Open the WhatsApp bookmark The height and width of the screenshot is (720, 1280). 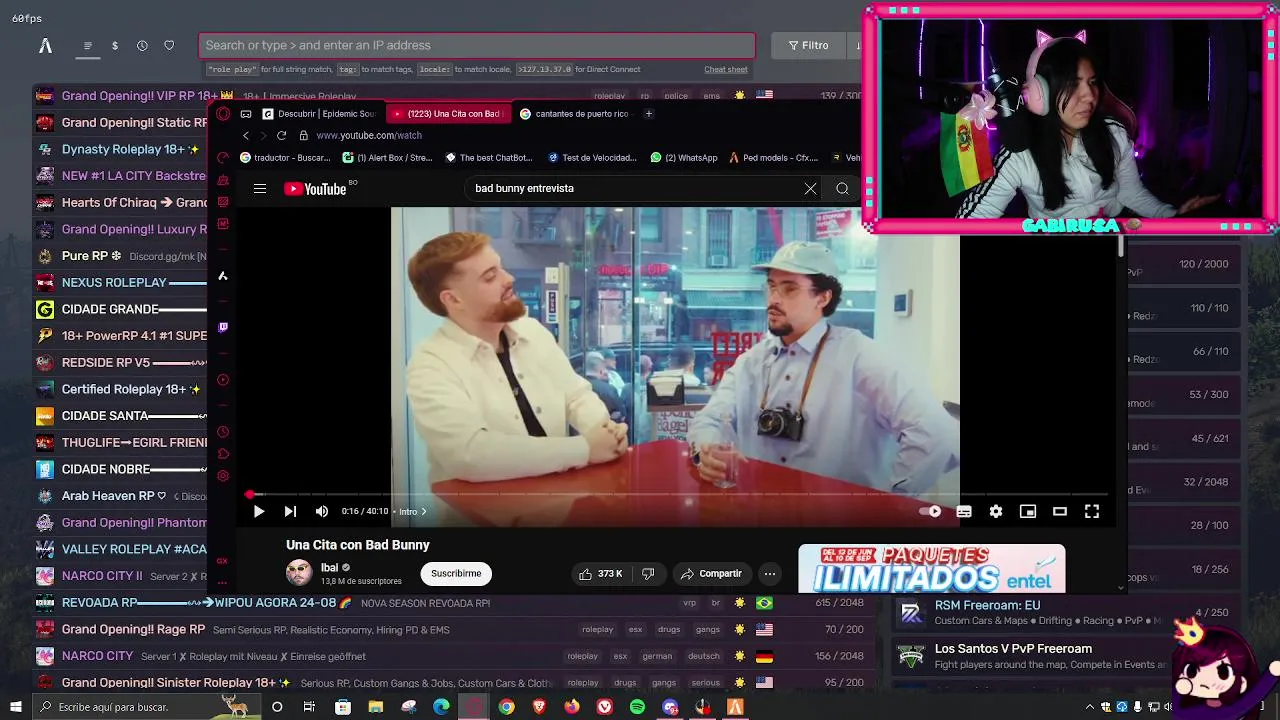coord(684,157)
